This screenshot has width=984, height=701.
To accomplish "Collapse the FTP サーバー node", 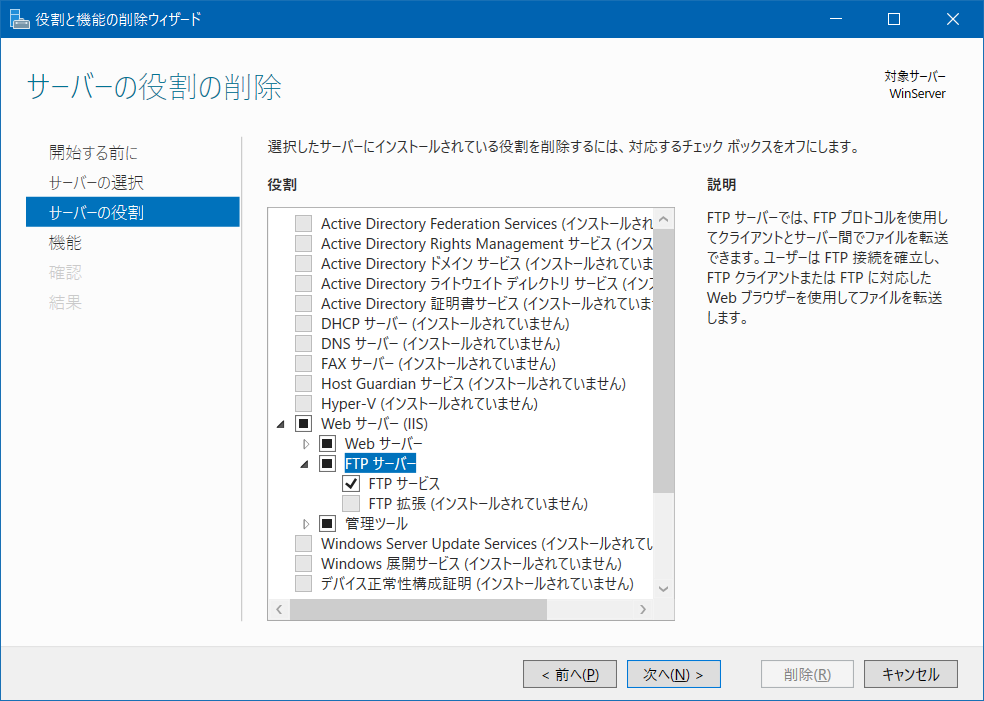I will pos(305,465).
